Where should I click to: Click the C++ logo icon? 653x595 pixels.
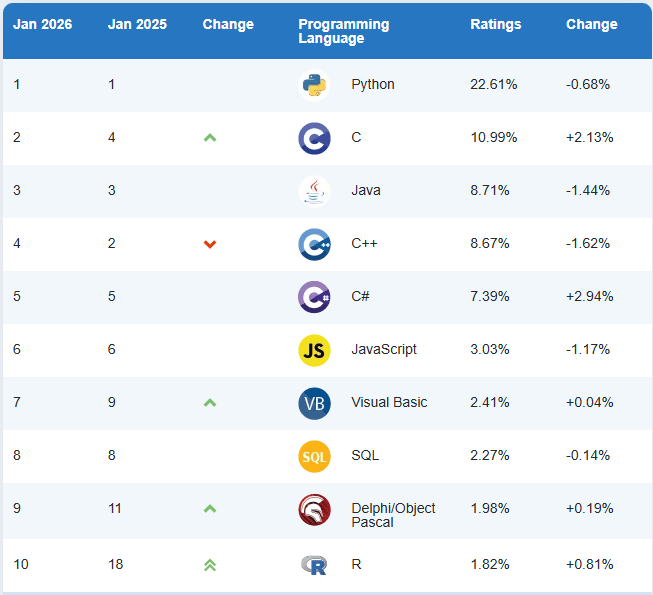tap(314, 244)
